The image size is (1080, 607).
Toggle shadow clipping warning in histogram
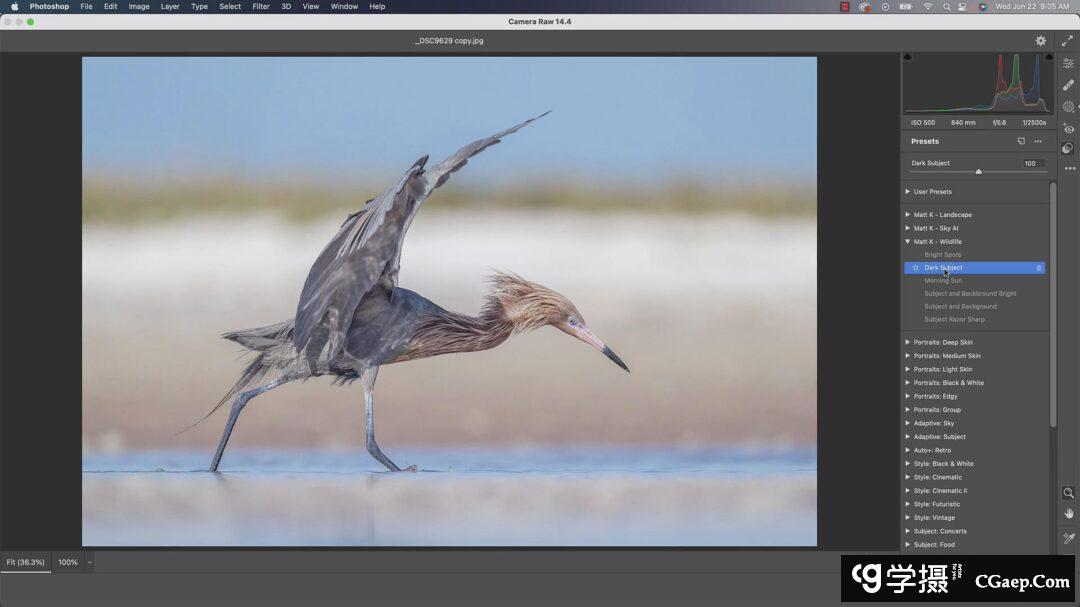[908, 58]
